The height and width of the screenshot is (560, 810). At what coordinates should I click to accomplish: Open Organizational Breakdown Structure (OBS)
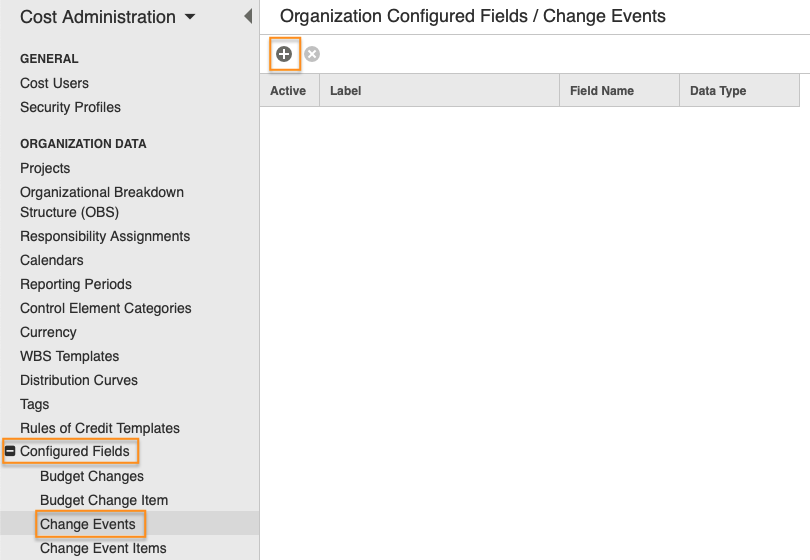tap(102, 202)
